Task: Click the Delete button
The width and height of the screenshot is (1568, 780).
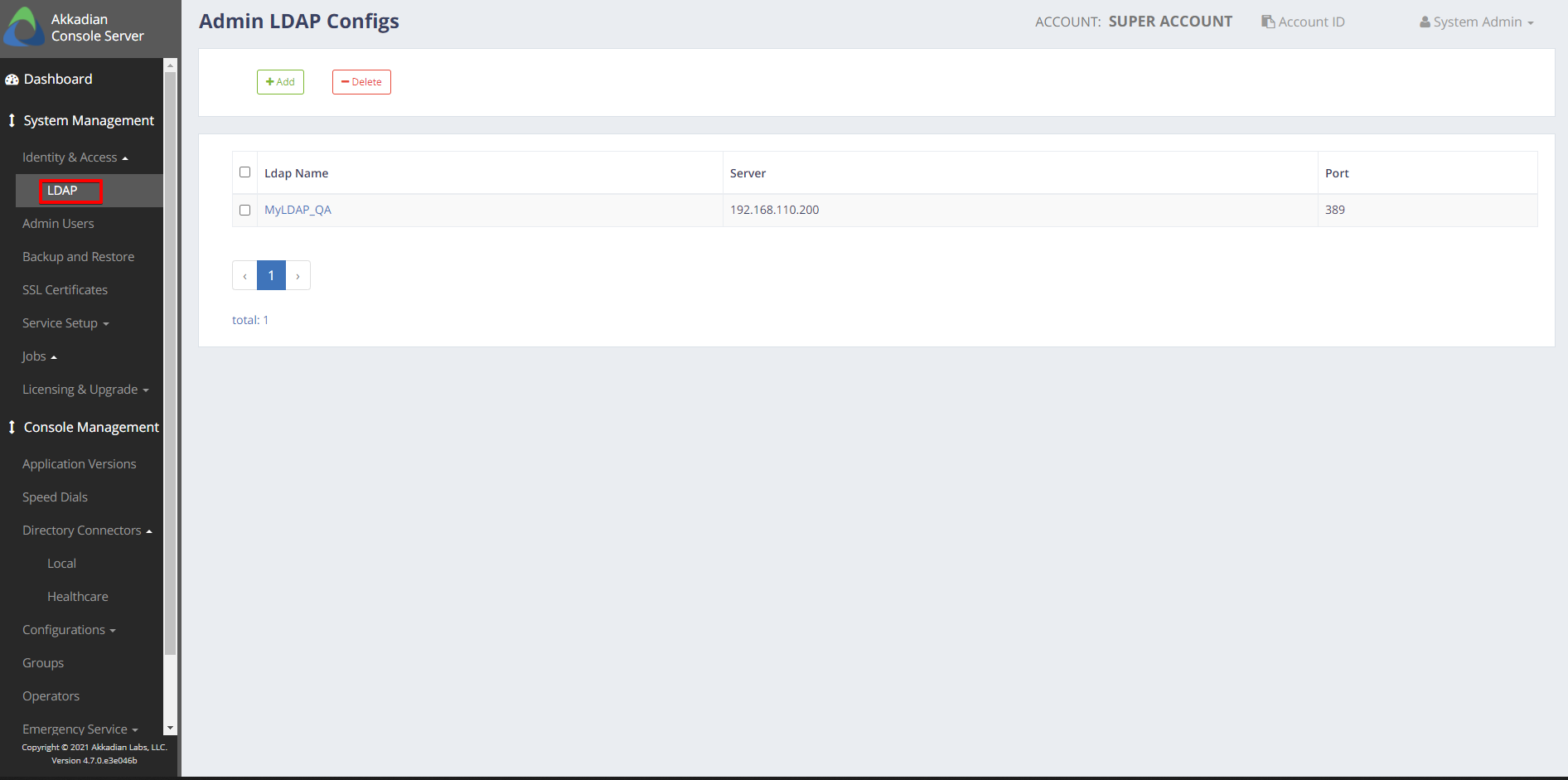Action: 361,82
